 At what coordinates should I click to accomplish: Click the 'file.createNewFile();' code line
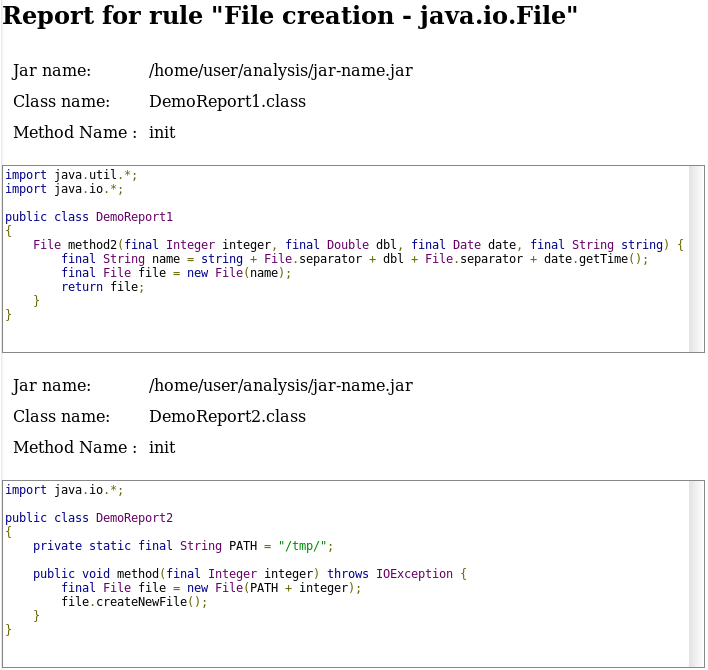tap(134, 602)
